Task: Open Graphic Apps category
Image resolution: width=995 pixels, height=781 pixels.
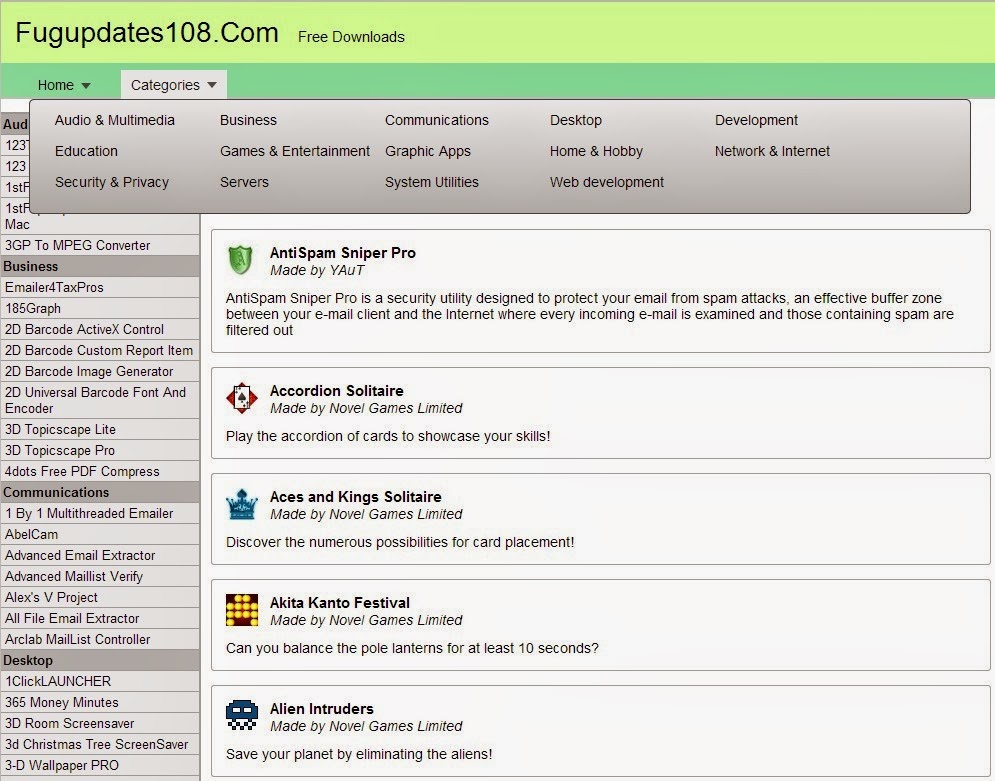Action: [x=428, y=151]
